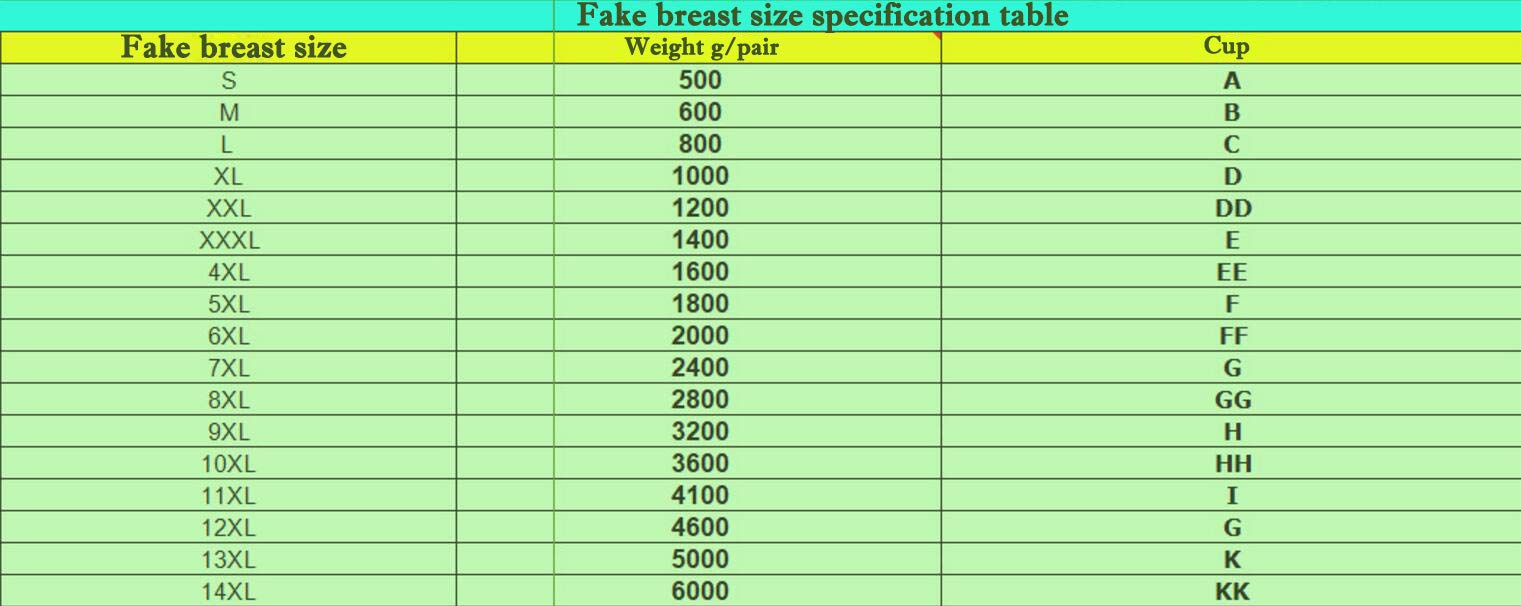This screenshot has height=606, width=1521.
Task: Select the "XXXL" size cell
Action: pos(228,241)
